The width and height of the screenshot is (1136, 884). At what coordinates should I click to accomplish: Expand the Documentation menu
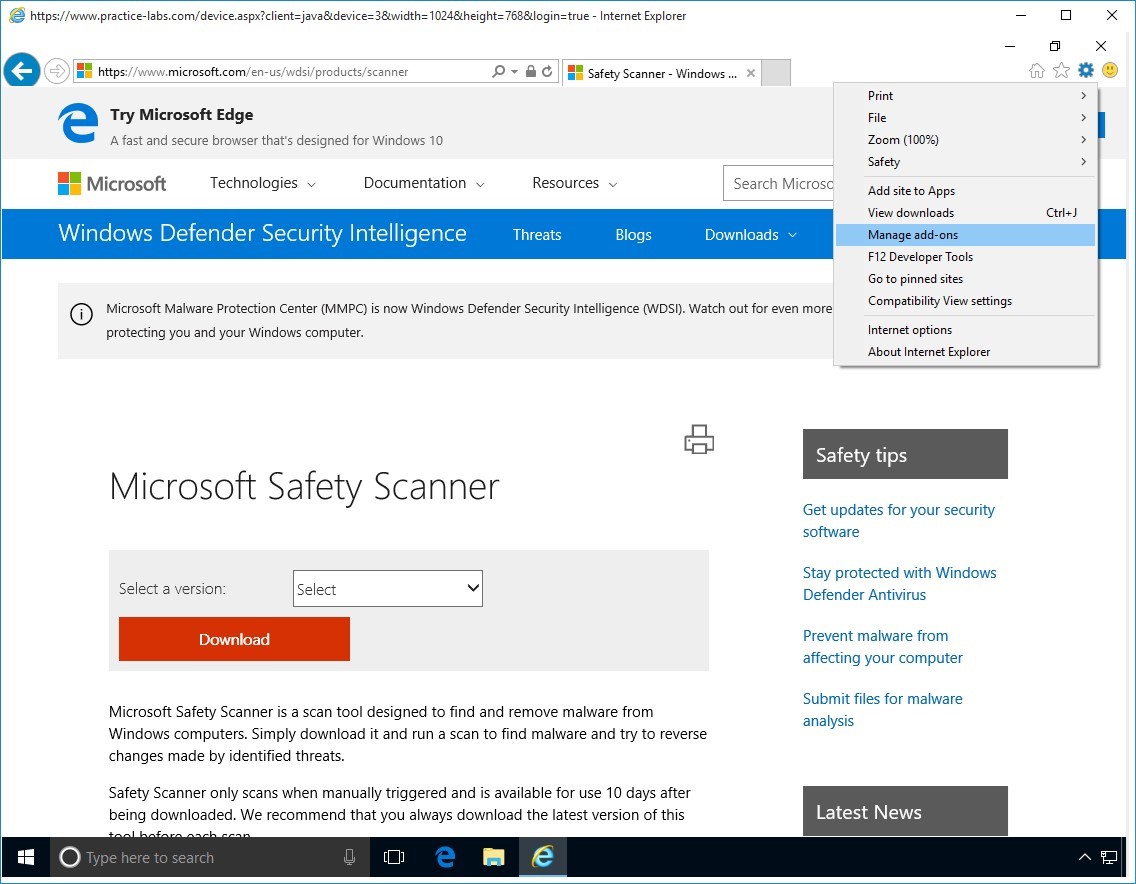pos(424,183)
